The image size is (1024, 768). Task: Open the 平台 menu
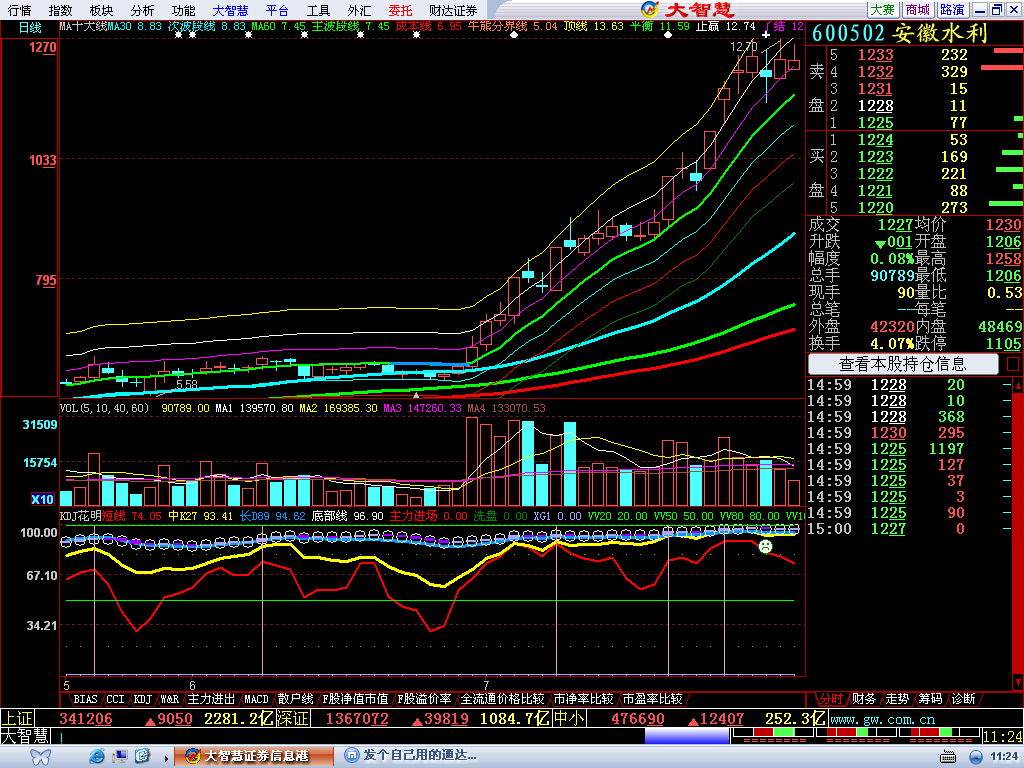point(277,10)
